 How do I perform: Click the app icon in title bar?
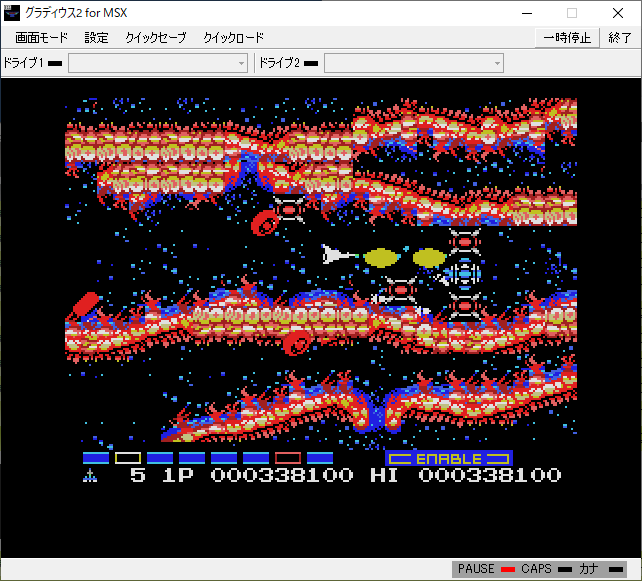(11, 13)
